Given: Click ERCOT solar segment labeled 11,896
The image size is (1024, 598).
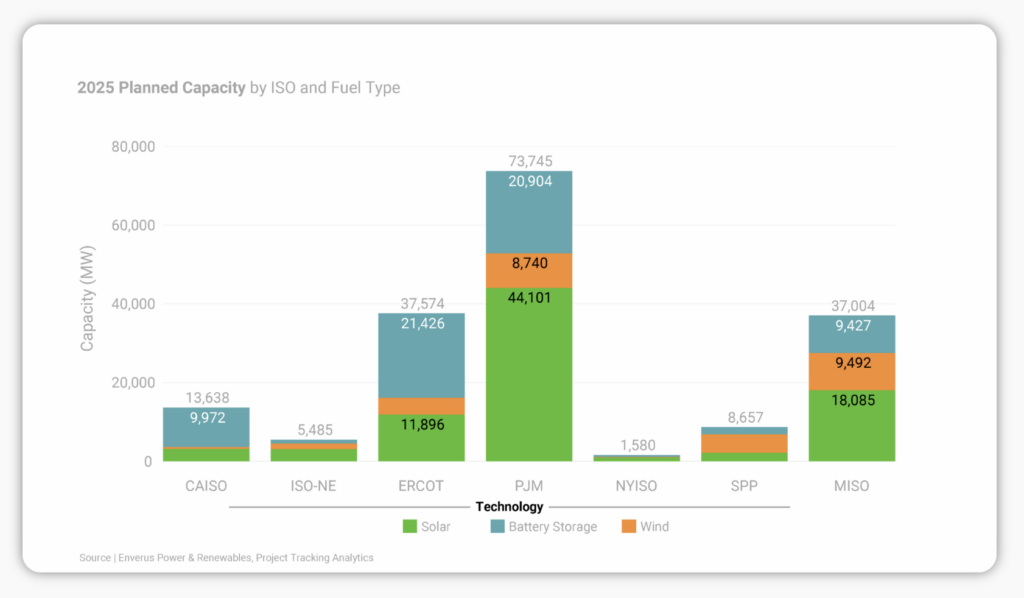Looking at the screenshot, I should (421, 438).
